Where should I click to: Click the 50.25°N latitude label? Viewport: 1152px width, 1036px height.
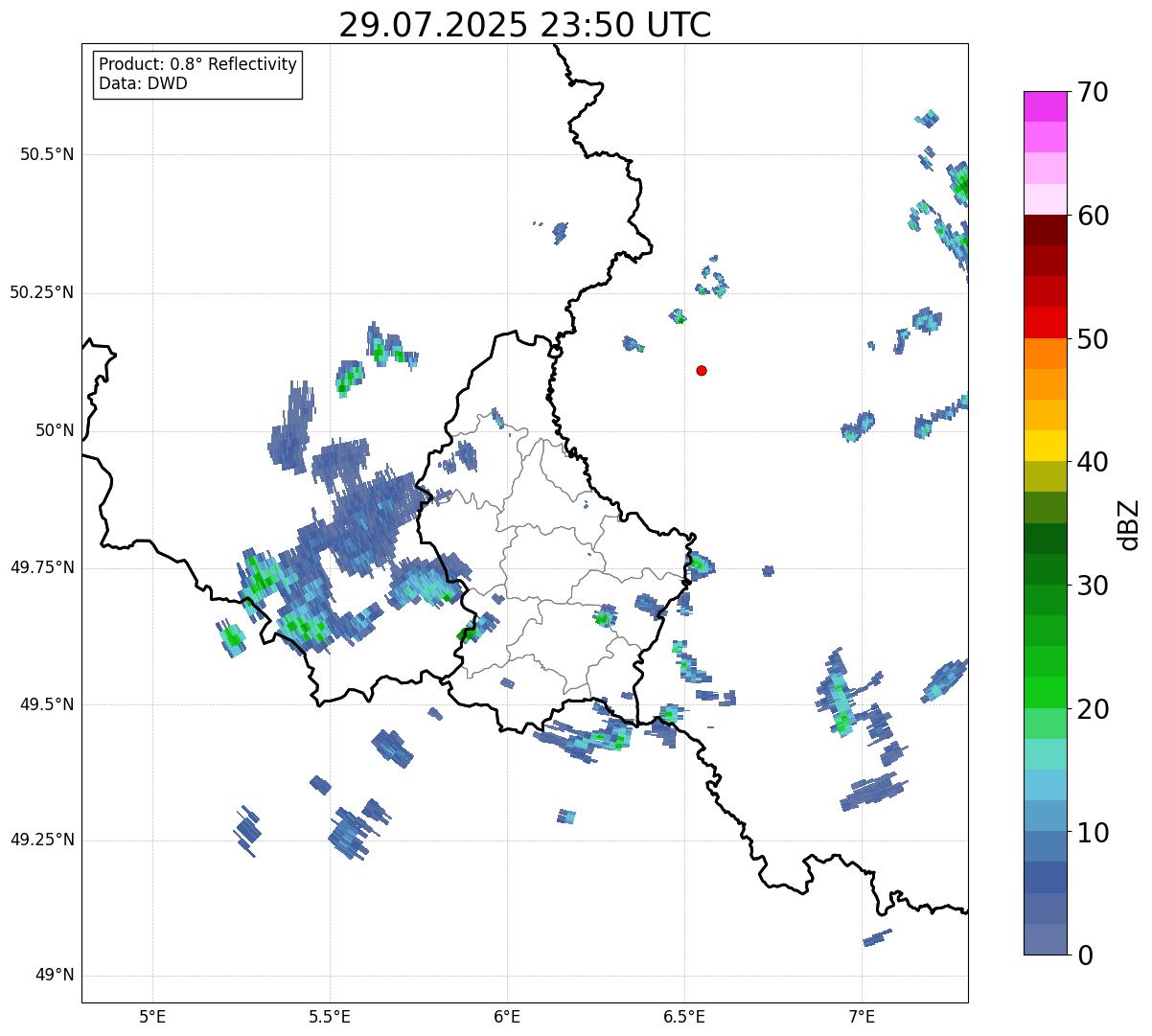(42, 292)
